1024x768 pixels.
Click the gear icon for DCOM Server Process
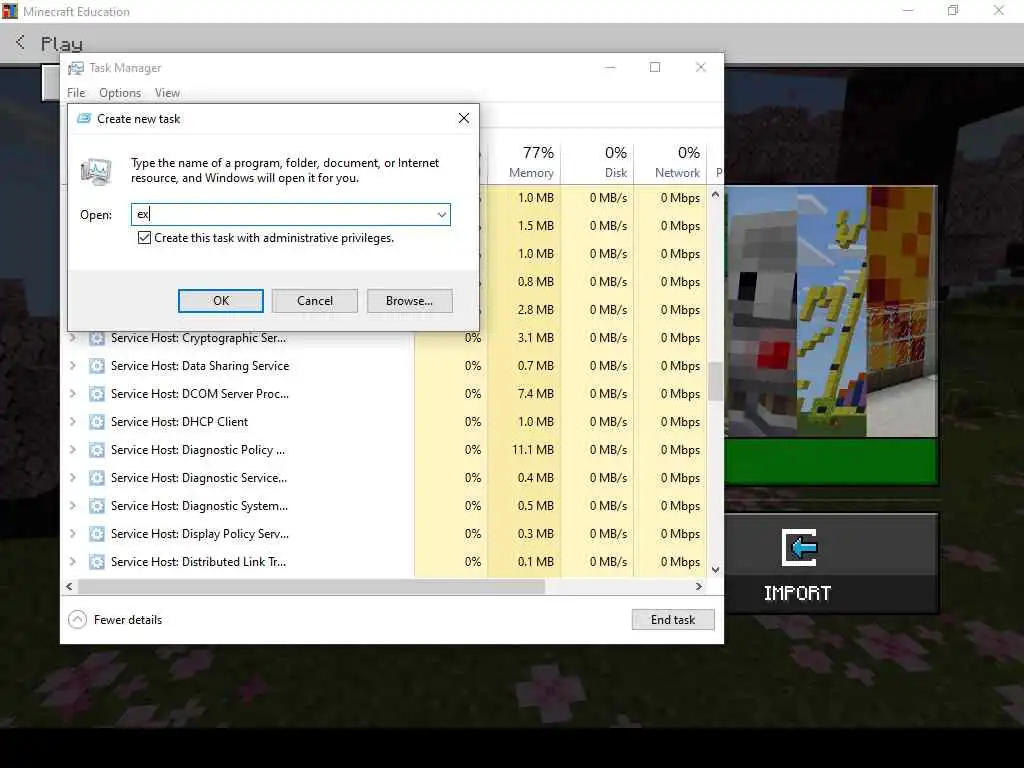[97, 394]
